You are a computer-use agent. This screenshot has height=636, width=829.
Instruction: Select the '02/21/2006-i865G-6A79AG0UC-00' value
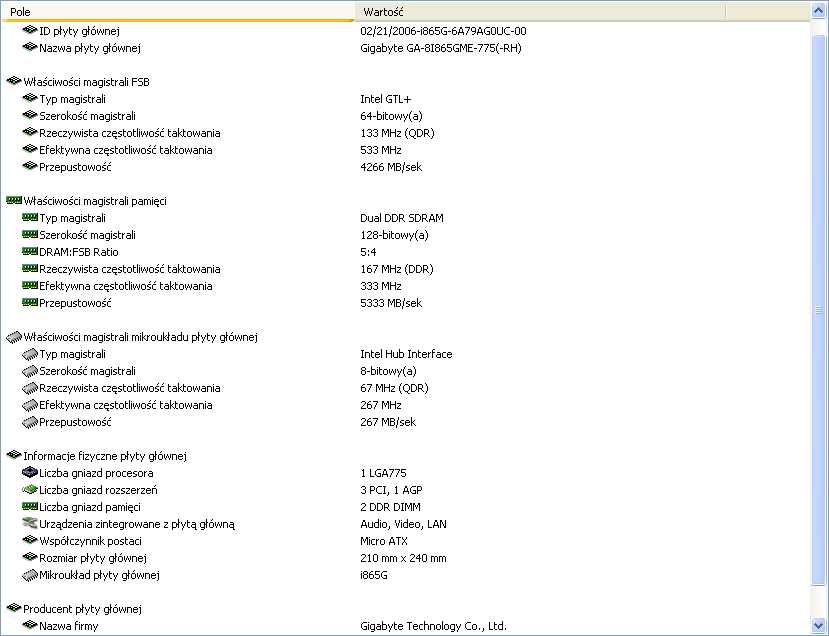point(443,31)
